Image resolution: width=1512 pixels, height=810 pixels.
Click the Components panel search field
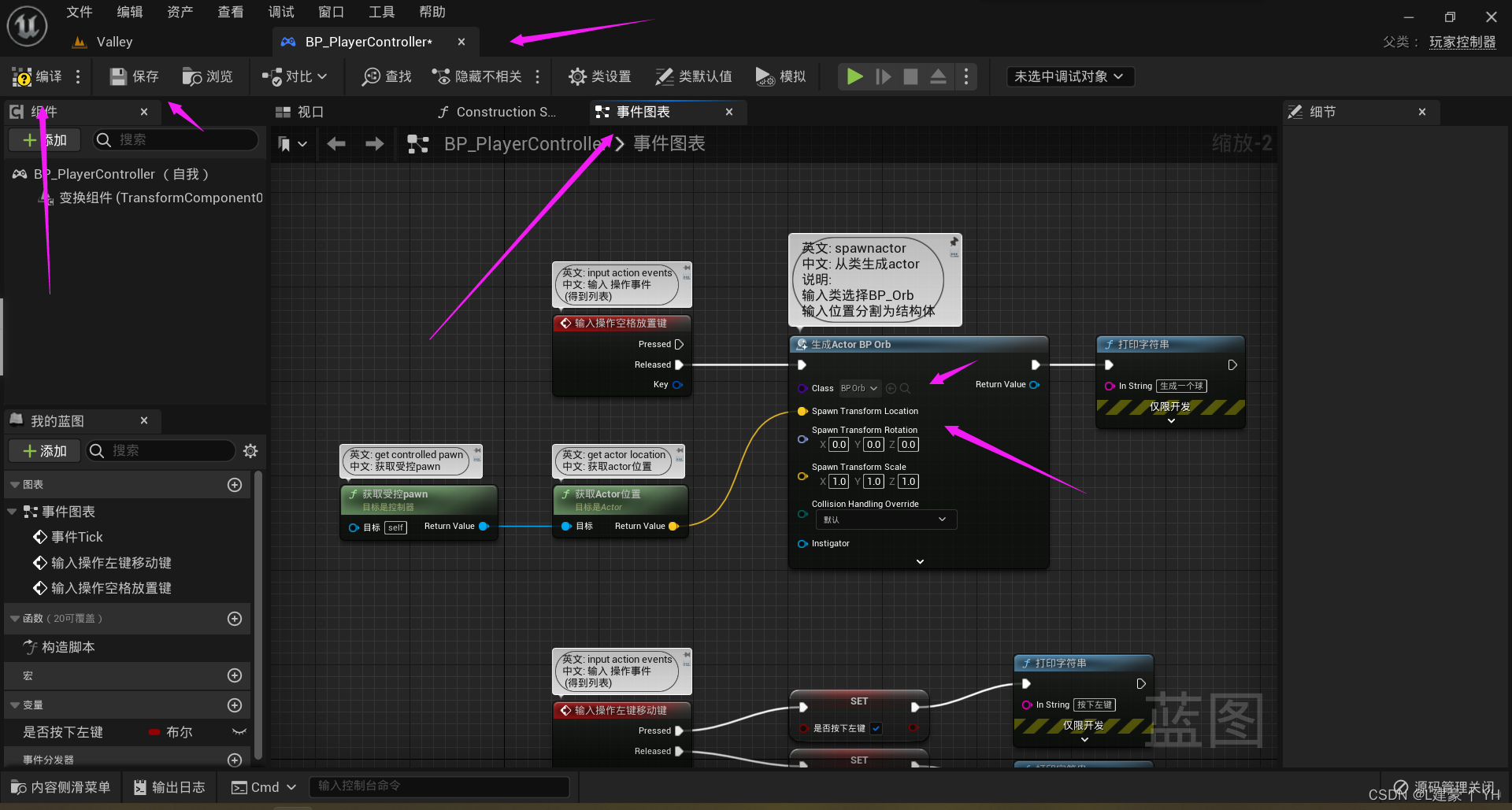click(176, 140)
